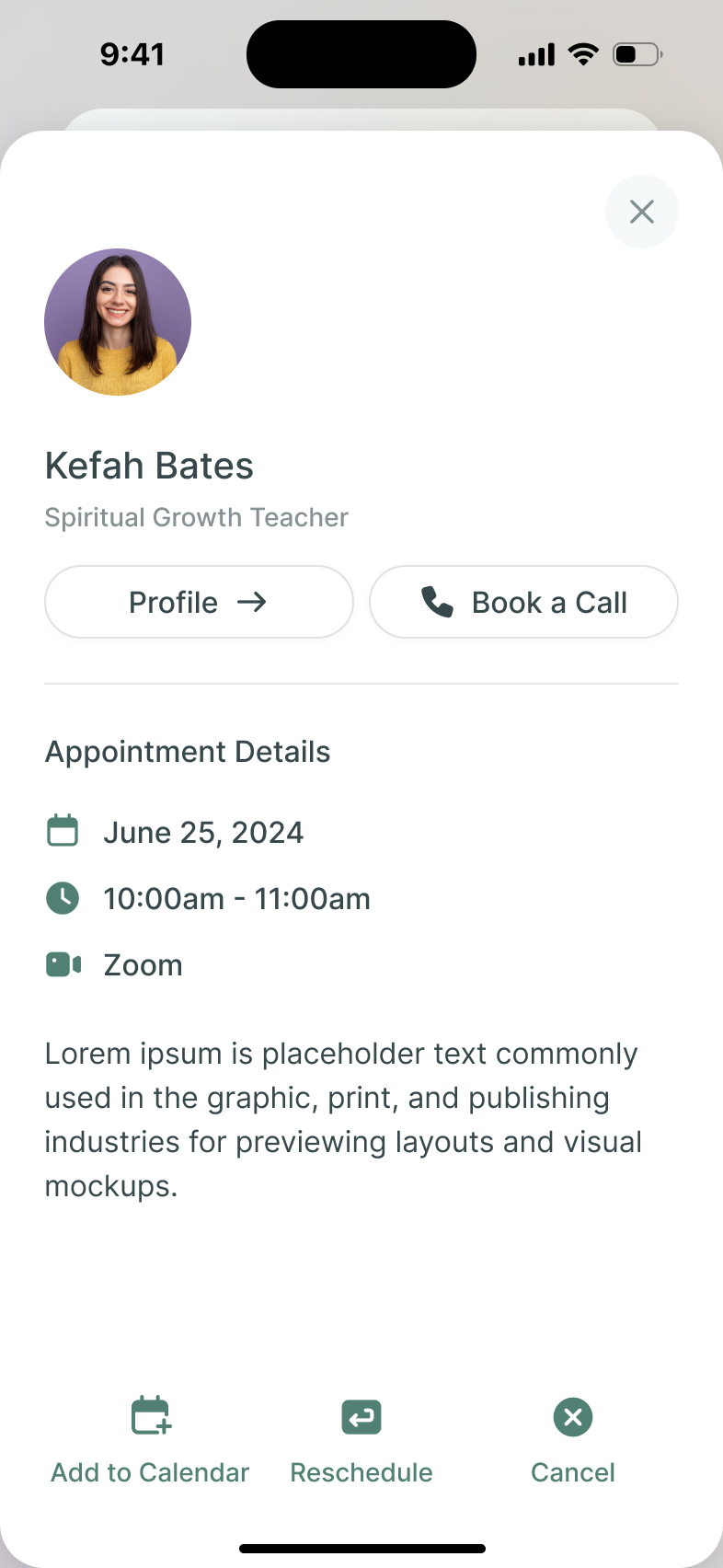The width and height of the screenshot is (723, 1568).
Task: Tap the video camera icon beside Zoom
Action: [x=63, y=964]
